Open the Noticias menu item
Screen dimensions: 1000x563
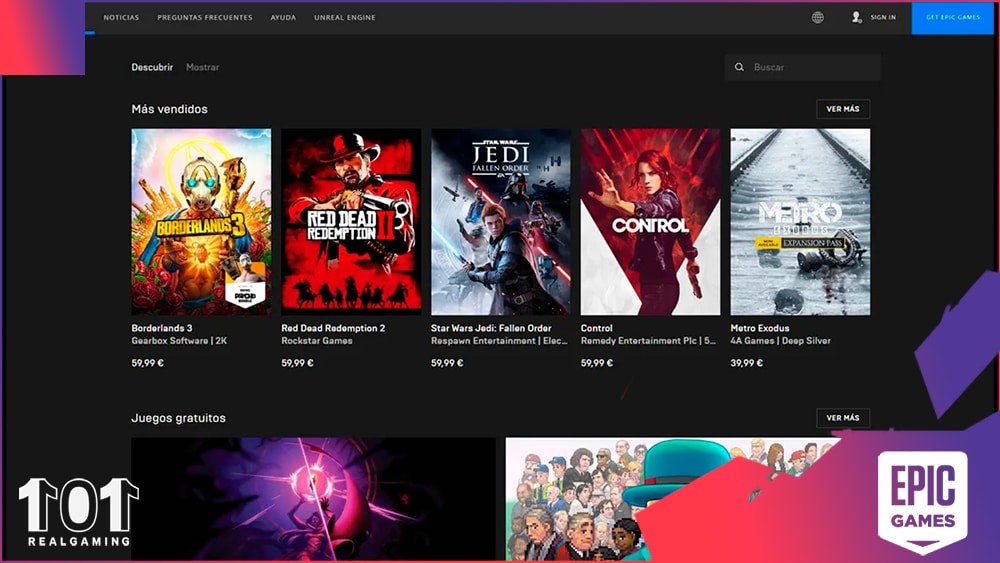tap(121, 17)
